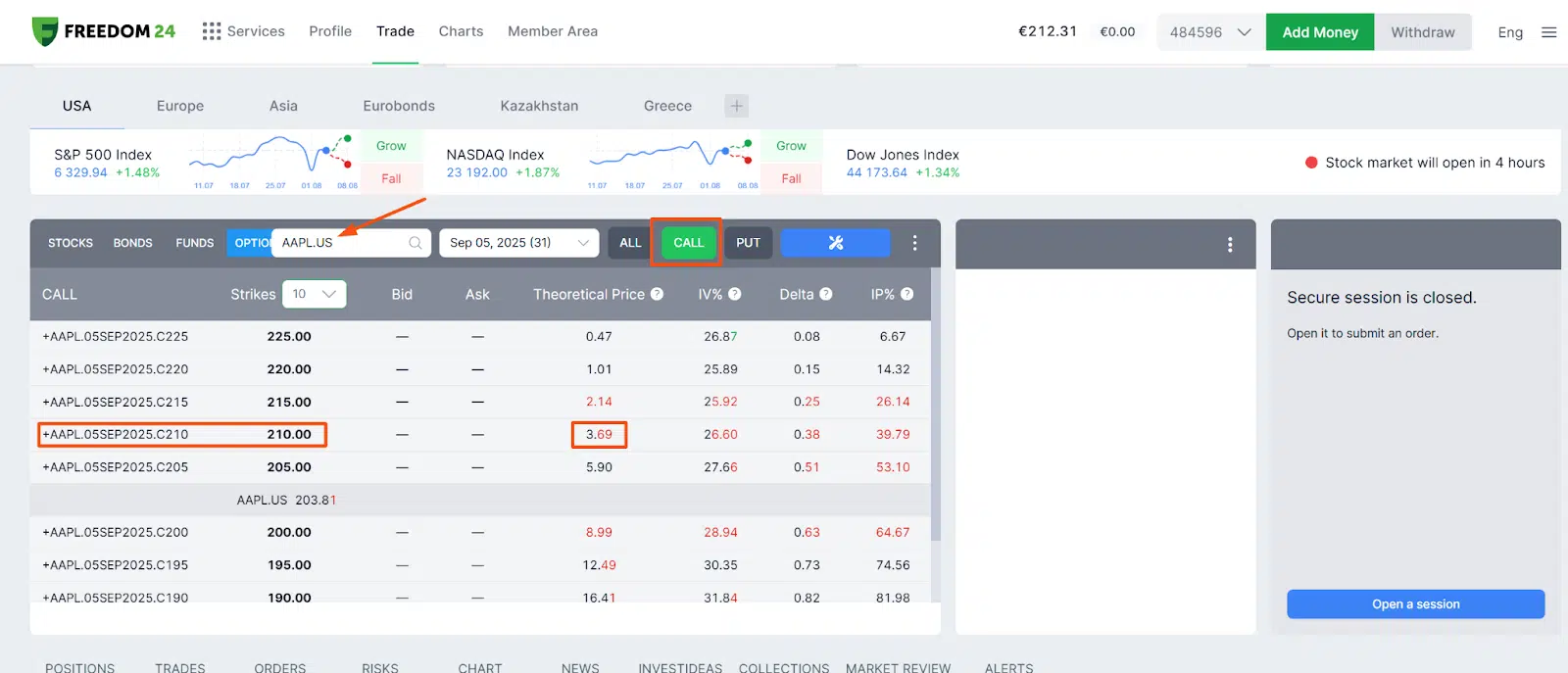Select +AAPL.05SEP2025.C210 option row
Screen dimensions: 1568x673
[x=480, y=434]
